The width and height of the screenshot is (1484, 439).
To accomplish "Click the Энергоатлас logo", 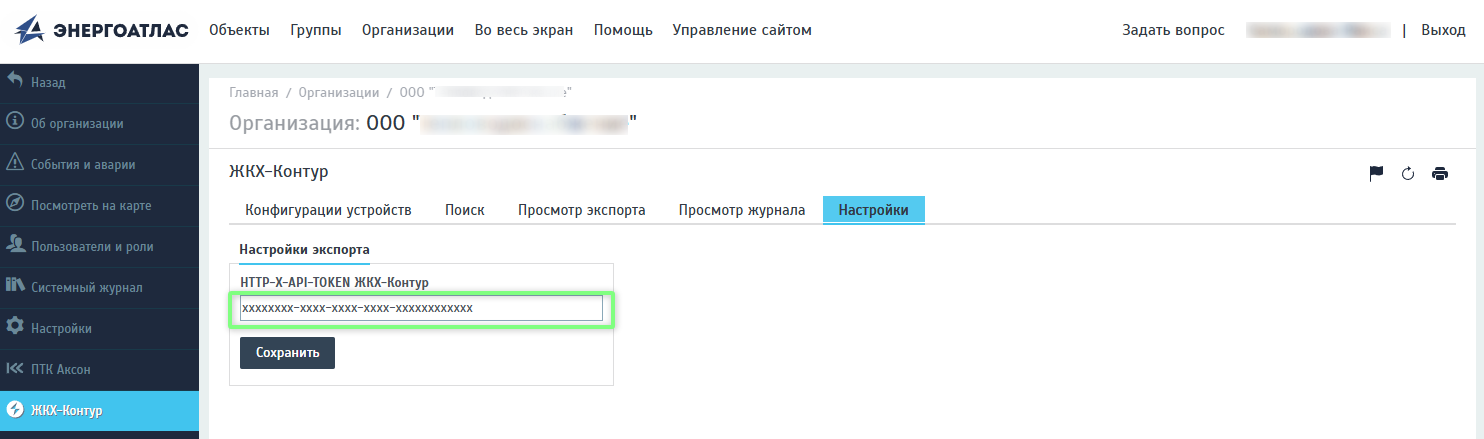I will coord(102,30).
